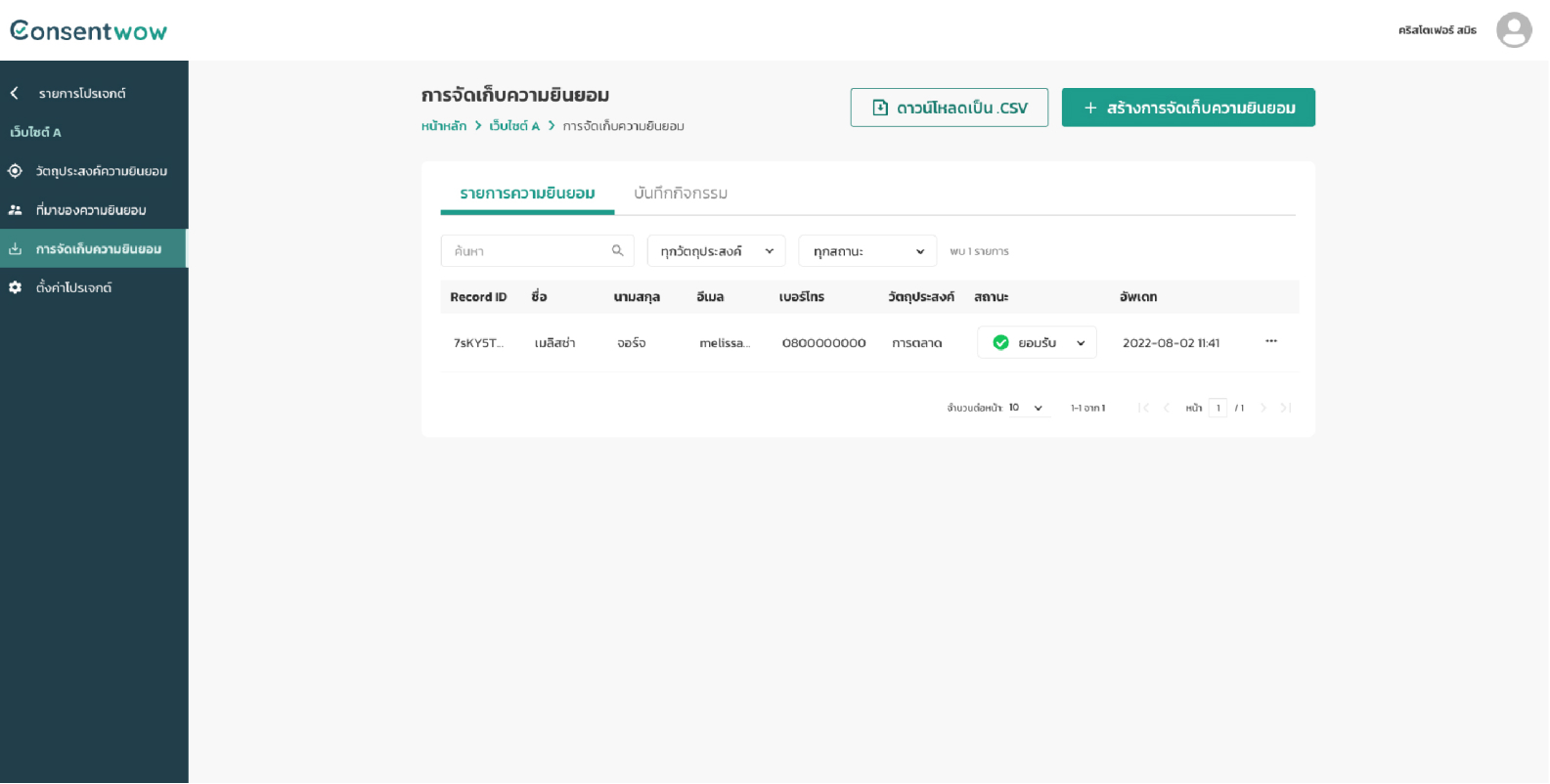Click the search magnifier icon
The width and height of the screenshot is (1550, 784).
[x=617, y=251]
